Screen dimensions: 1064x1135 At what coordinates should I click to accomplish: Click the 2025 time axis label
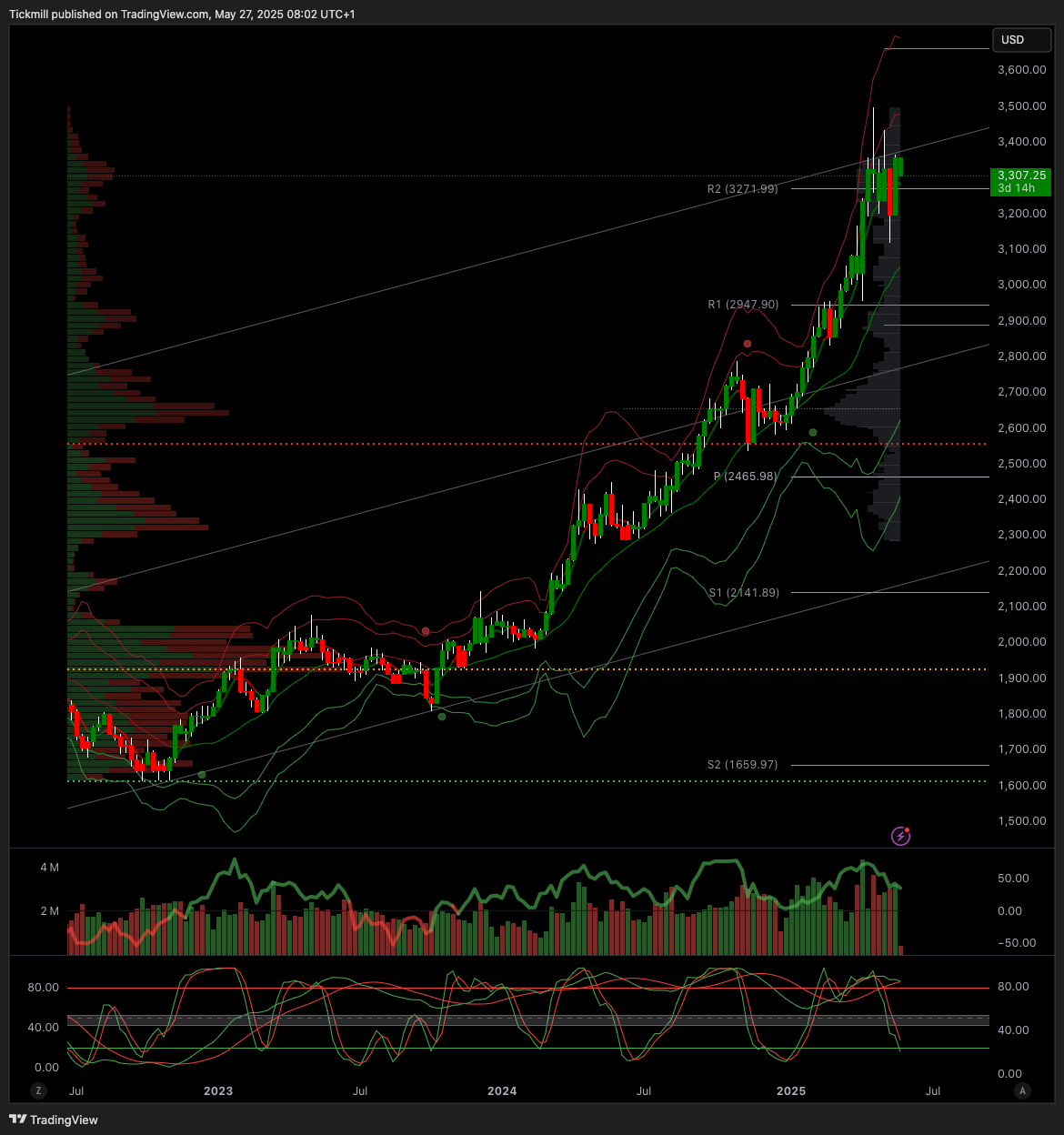tap(791, 1091)
